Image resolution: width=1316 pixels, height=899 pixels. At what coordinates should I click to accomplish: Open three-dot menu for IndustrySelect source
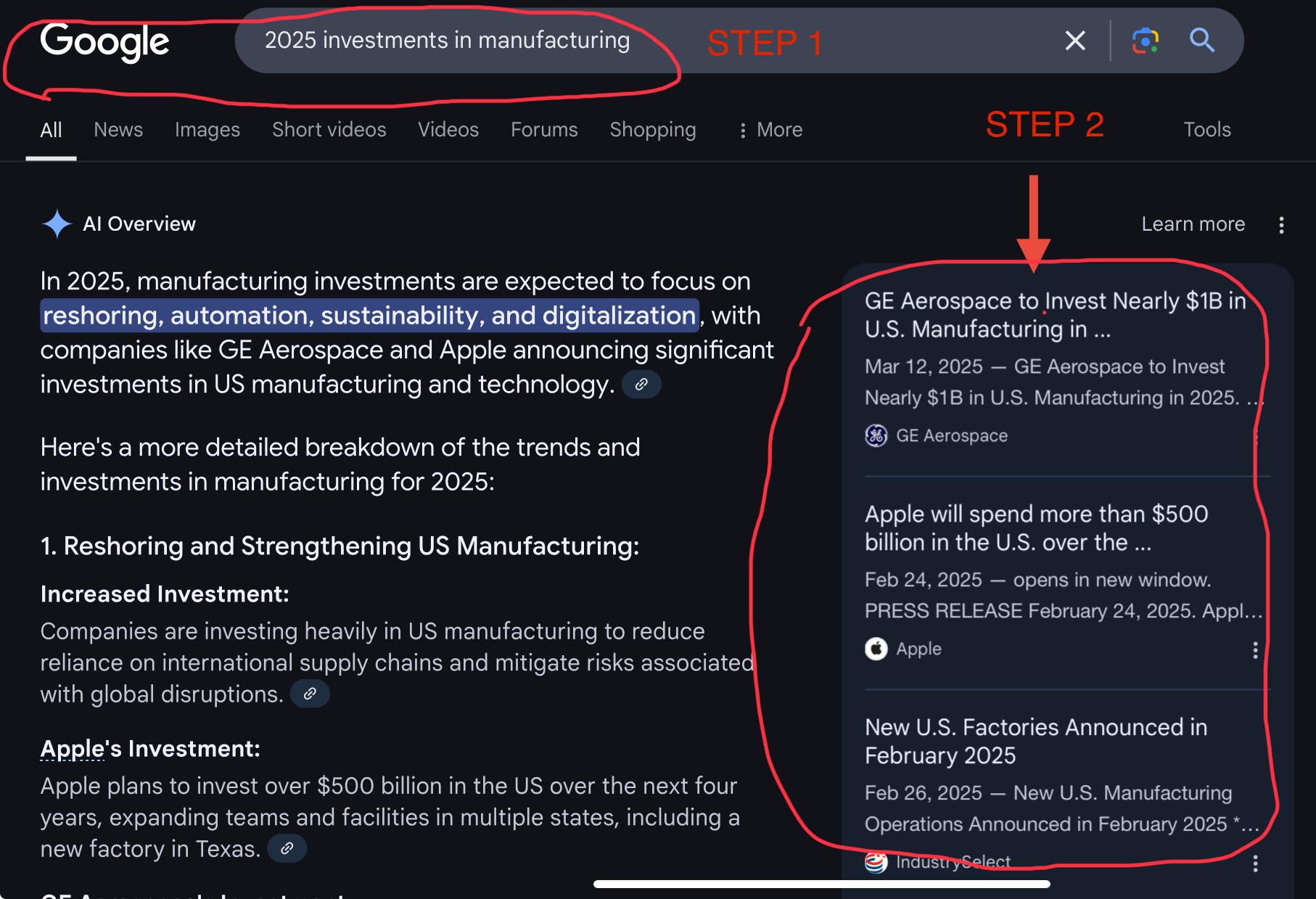1255,863
